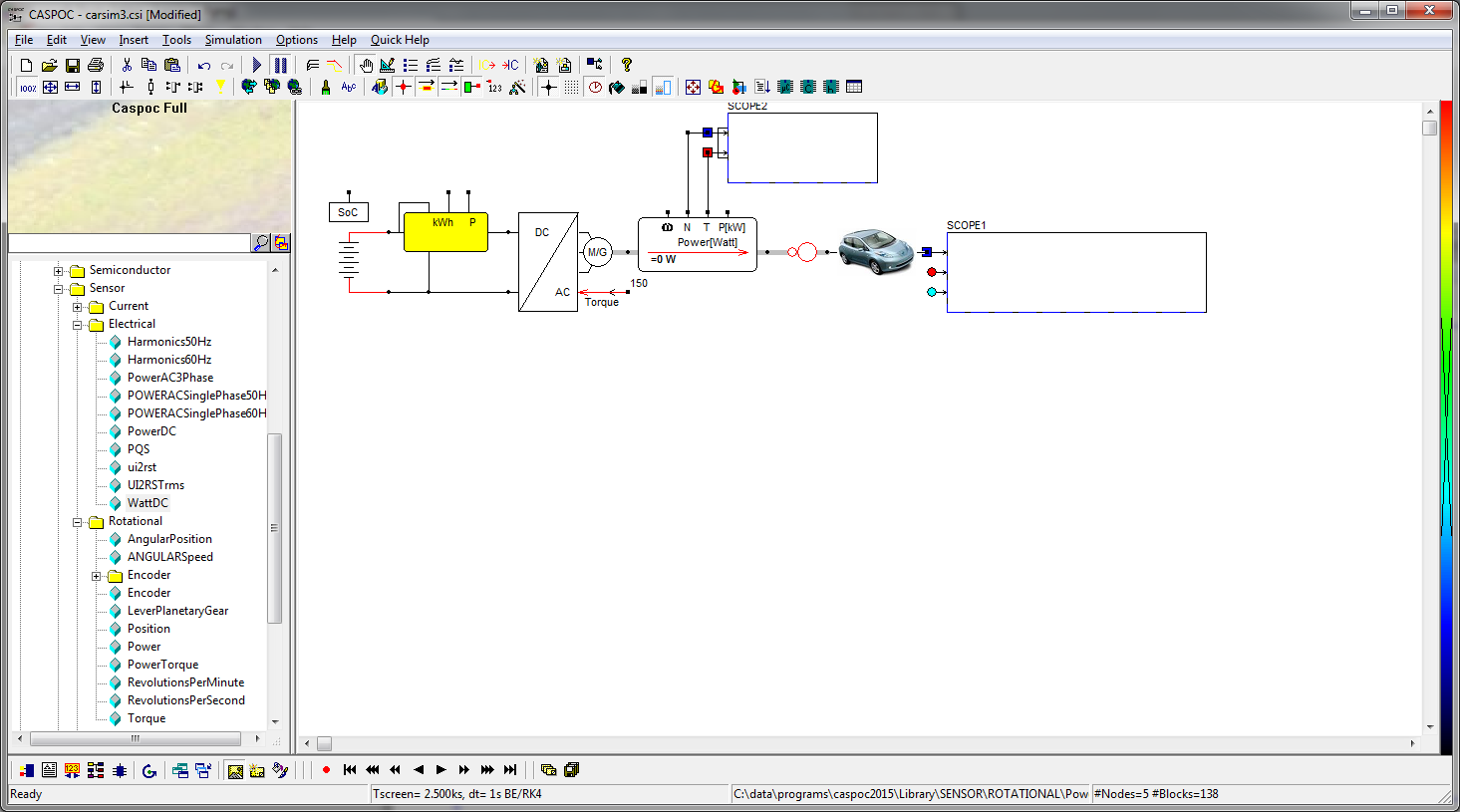Select the LeverPlanetaryGear tree item

click(x=177, y=611)
